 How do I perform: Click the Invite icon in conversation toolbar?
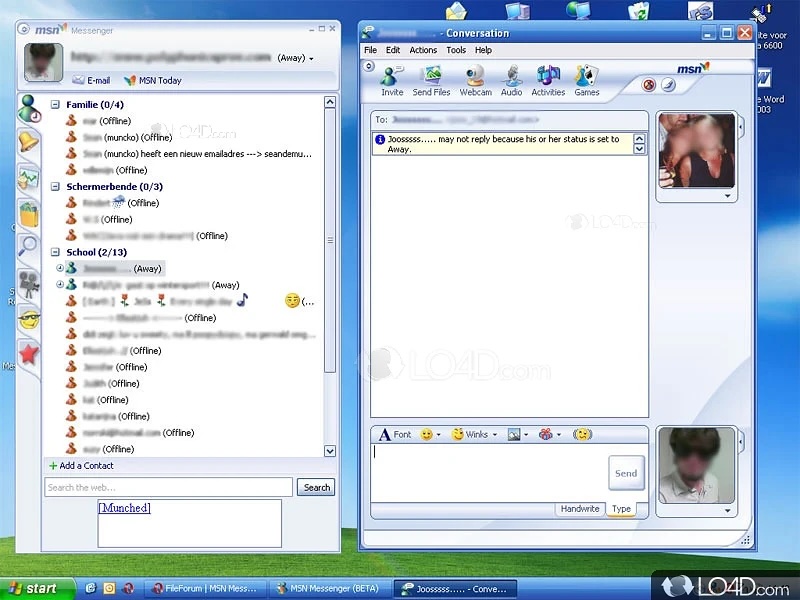pos(392,78)
